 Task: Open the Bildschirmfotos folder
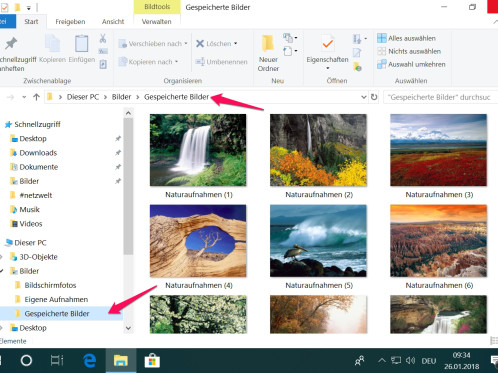tap(50, 285)
